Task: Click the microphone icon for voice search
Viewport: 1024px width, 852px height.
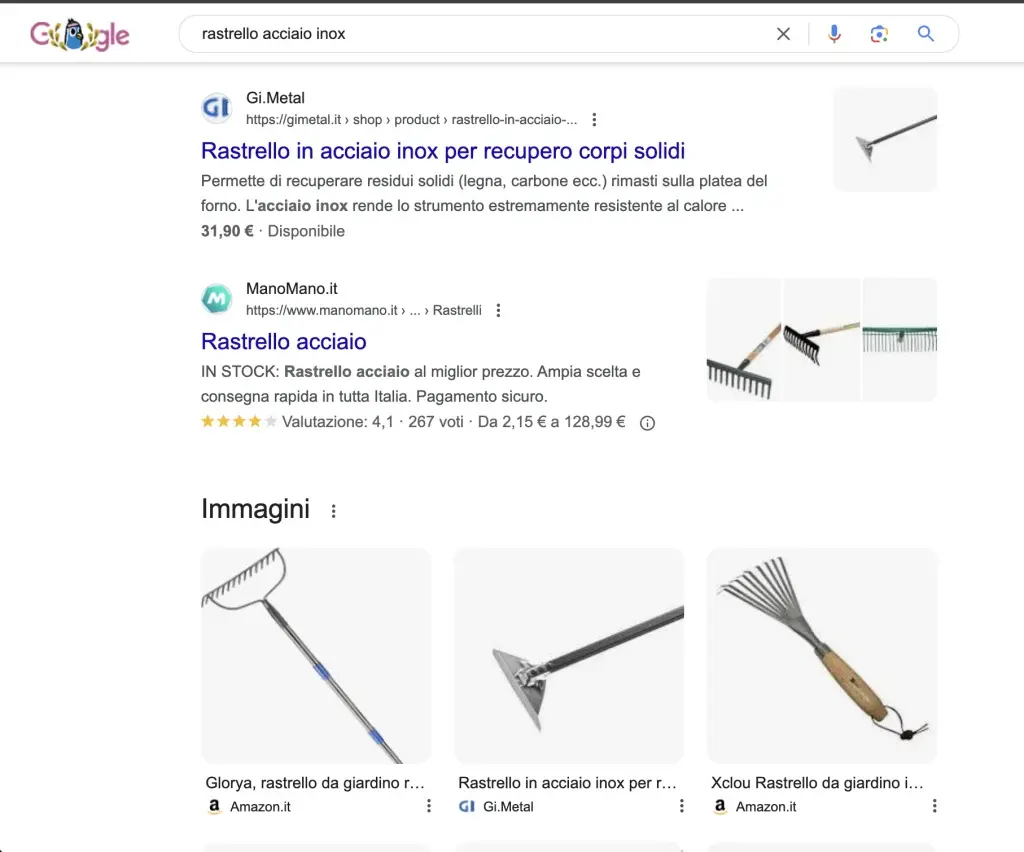Action: pyautogui.click(x=834, y=33)
